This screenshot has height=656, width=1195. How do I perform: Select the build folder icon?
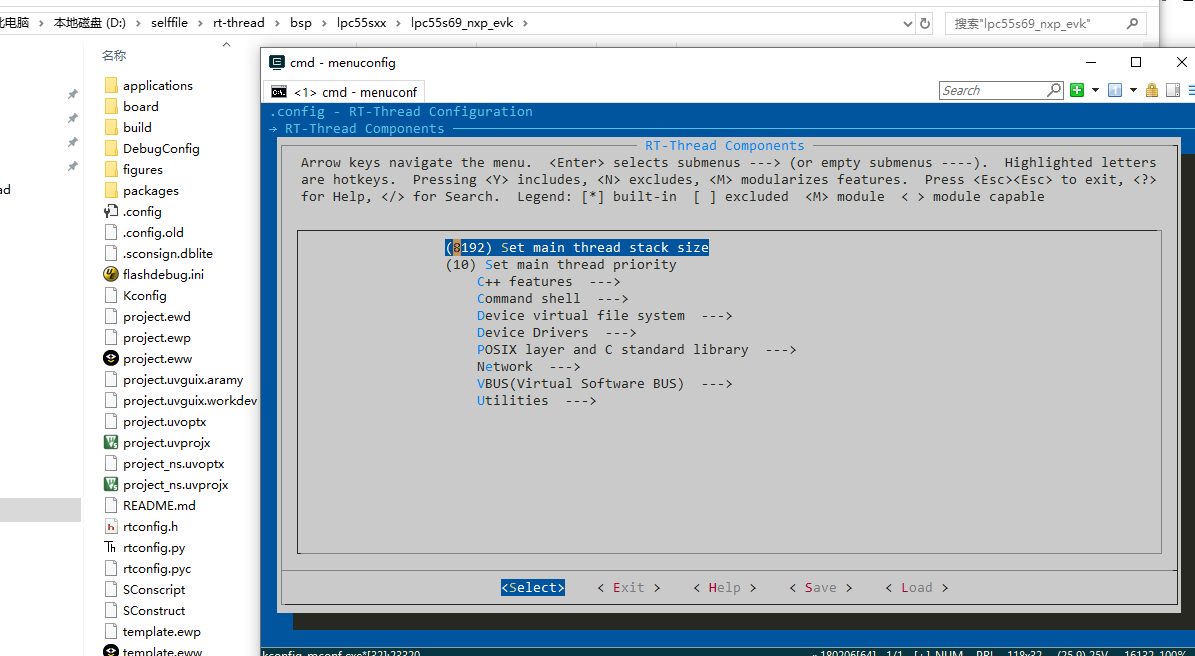point(111,127)
